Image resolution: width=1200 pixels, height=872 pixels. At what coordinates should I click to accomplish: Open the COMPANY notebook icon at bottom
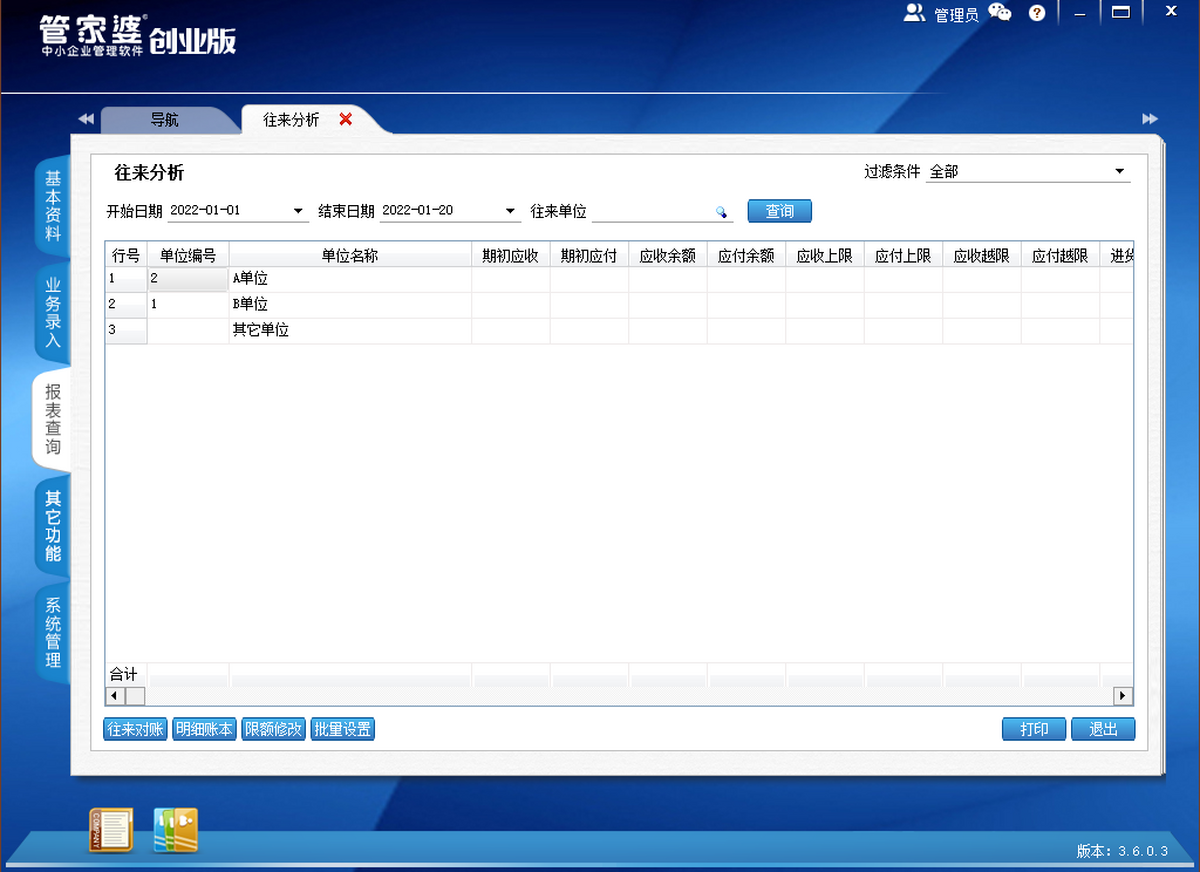click(110, 830)
